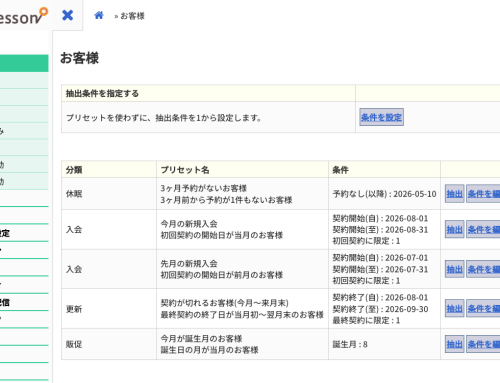Click the 契約開始(自) : 2026-08-01 condition

(380, 218)
